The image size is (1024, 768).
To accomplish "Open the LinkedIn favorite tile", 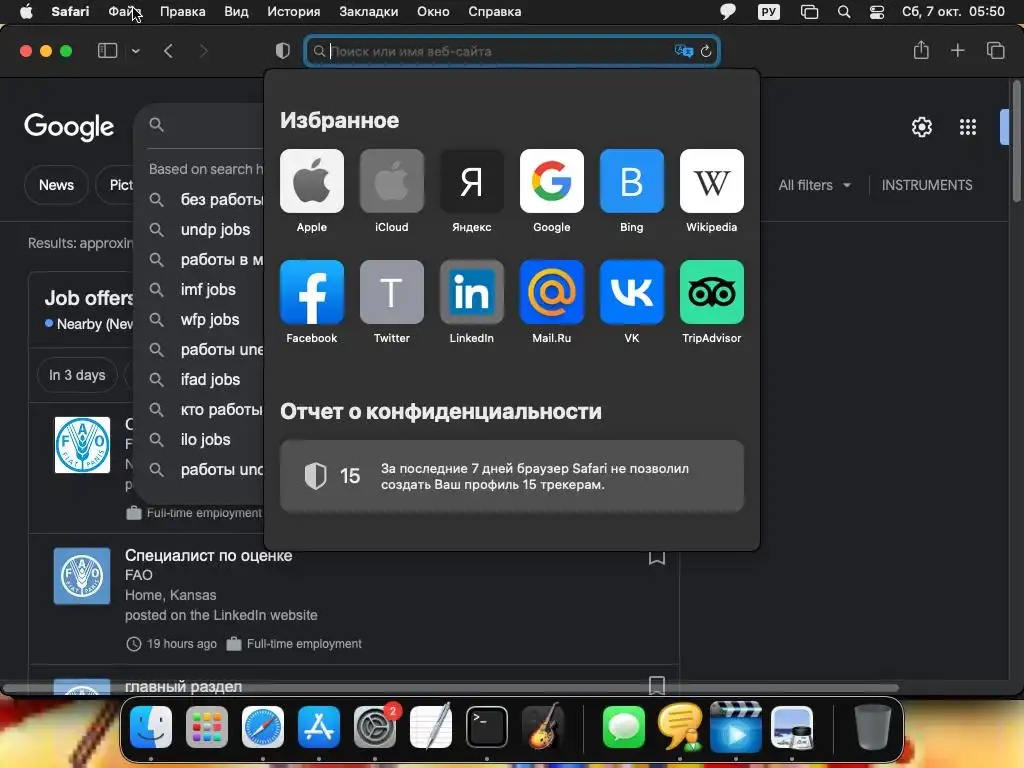I will pos(472,292).
